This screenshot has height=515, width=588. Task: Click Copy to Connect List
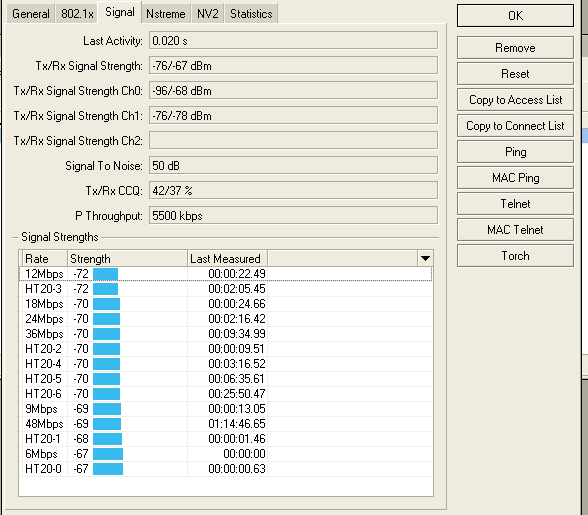[x=515, y=126]
